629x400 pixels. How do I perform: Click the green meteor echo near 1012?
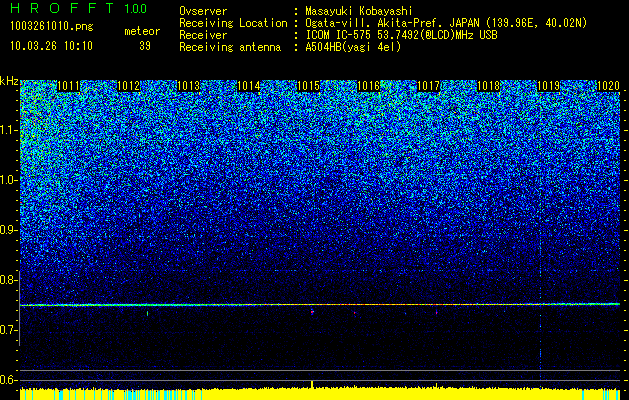pyautogui.click(x=147, y=313)
